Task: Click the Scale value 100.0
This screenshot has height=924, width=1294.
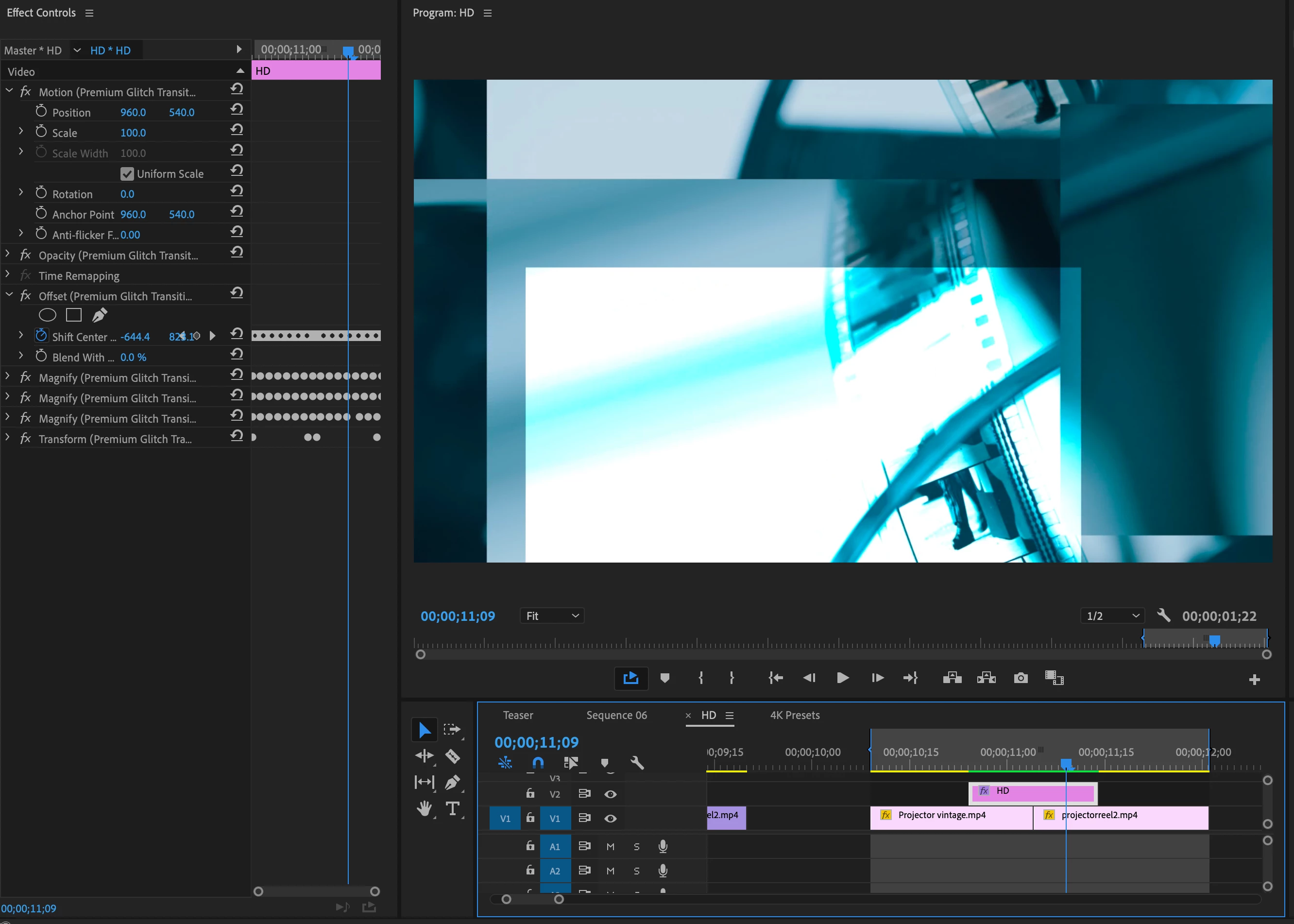Action: pos(133,133)
